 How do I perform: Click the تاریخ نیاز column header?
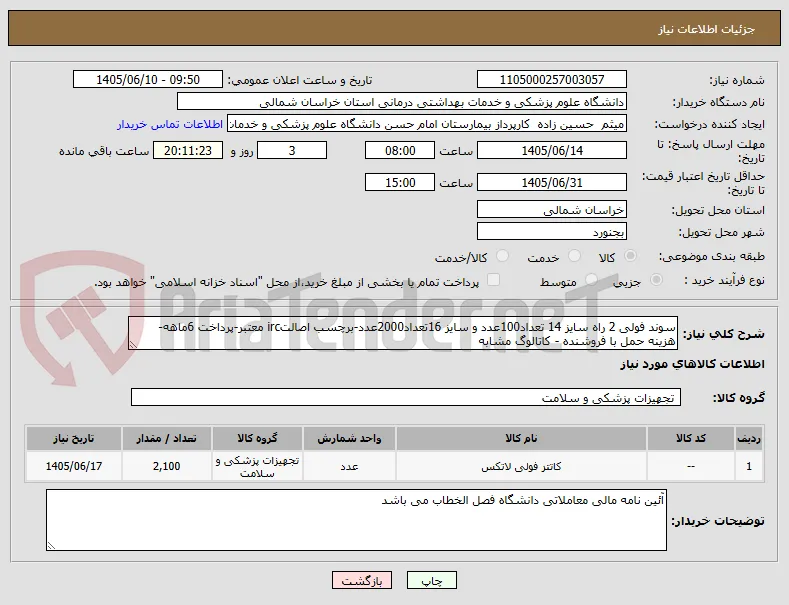(x=73, y=438)
